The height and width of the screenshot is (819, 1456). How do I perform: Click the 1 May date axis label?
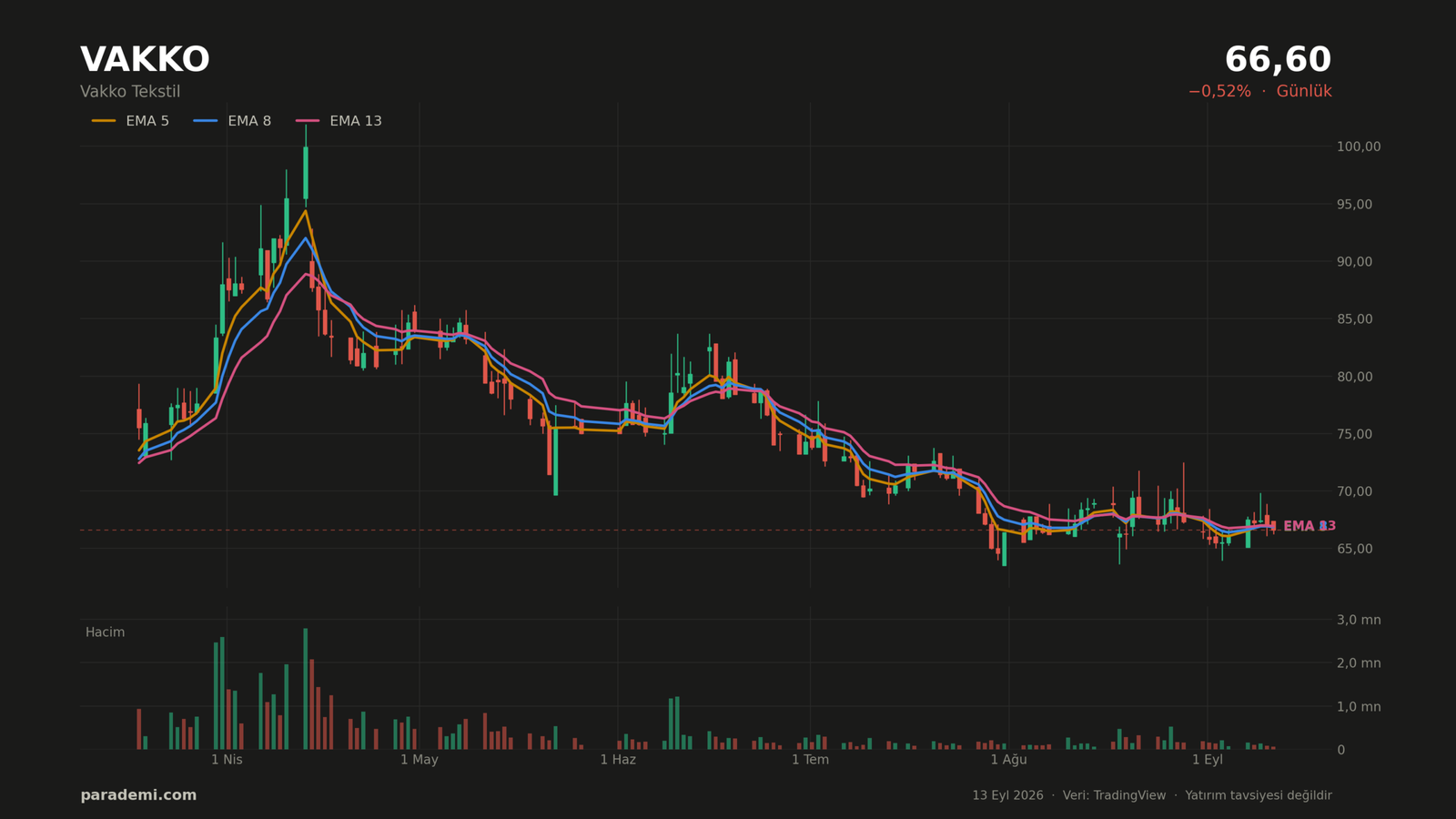420,760
